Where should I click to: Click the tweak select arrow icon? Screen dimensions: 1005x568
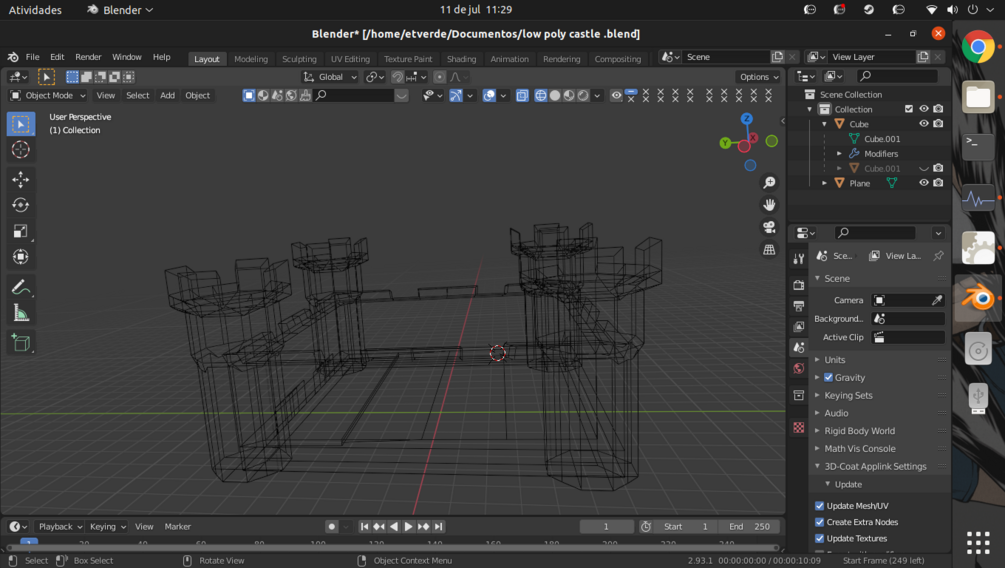pyautogui.click(x=46, y=77)
